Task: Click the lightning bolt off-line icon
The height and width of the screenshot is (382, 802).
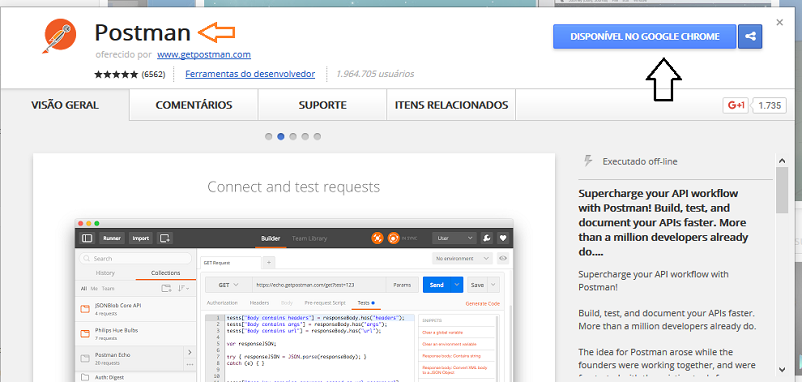Action: pyautogui.click(x=588, y=161)
